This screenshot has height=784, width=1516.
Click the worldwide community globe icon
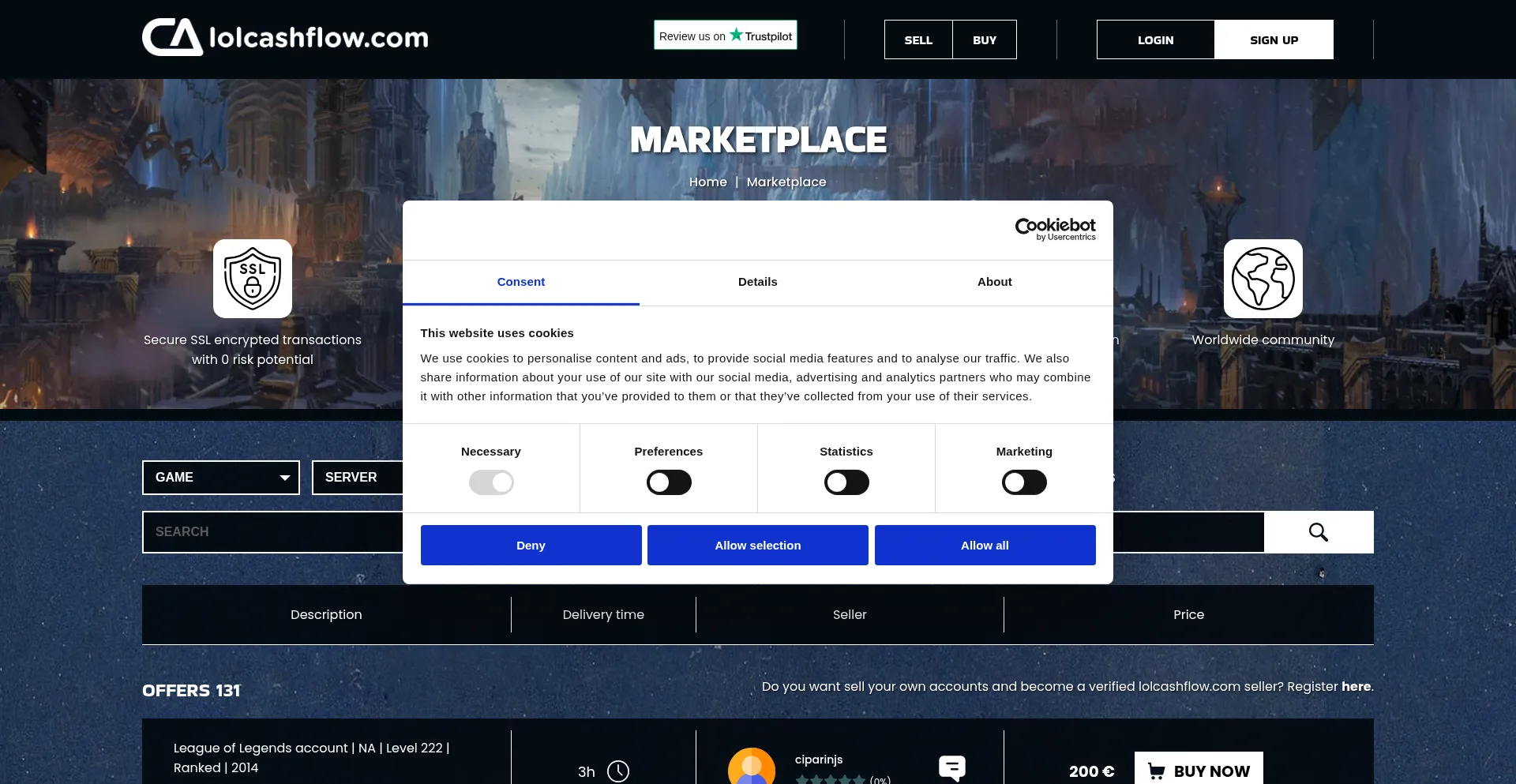pos(1263,278)
